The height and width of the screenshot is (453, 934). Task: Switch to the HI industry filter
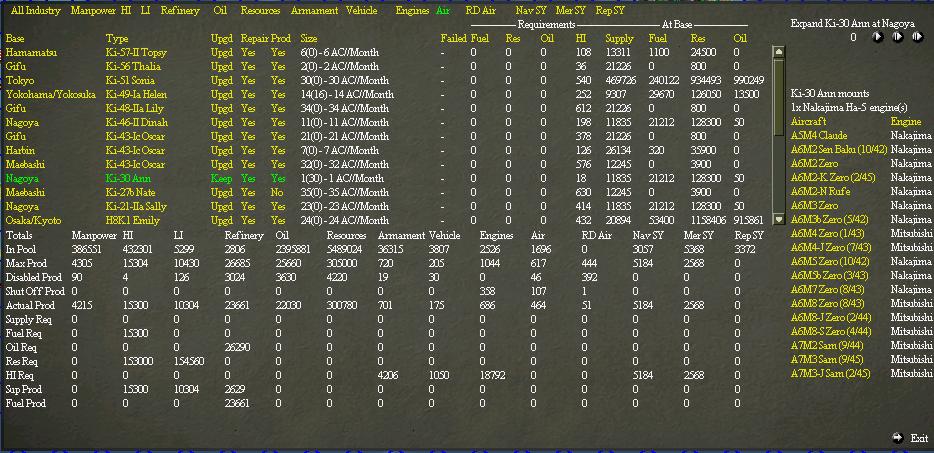pyautogui.click(x=126, y=10)
